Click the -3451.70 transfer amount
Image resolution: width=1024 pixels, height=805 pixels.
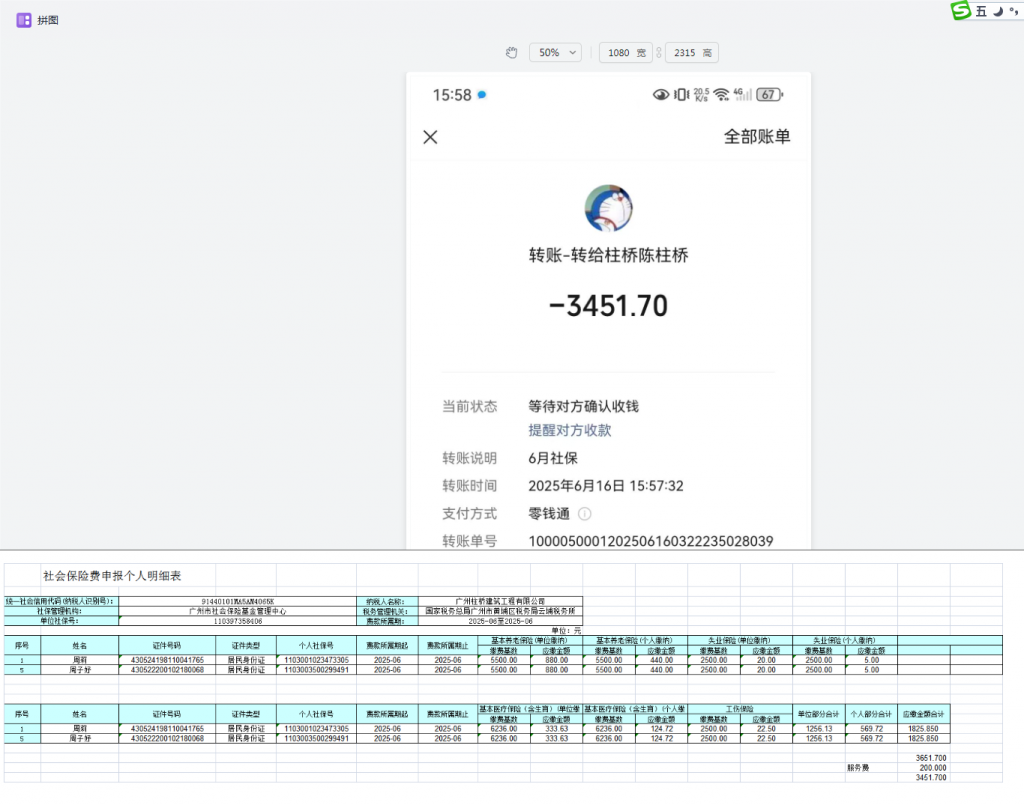pyautogui.click(x=608, y=306)
